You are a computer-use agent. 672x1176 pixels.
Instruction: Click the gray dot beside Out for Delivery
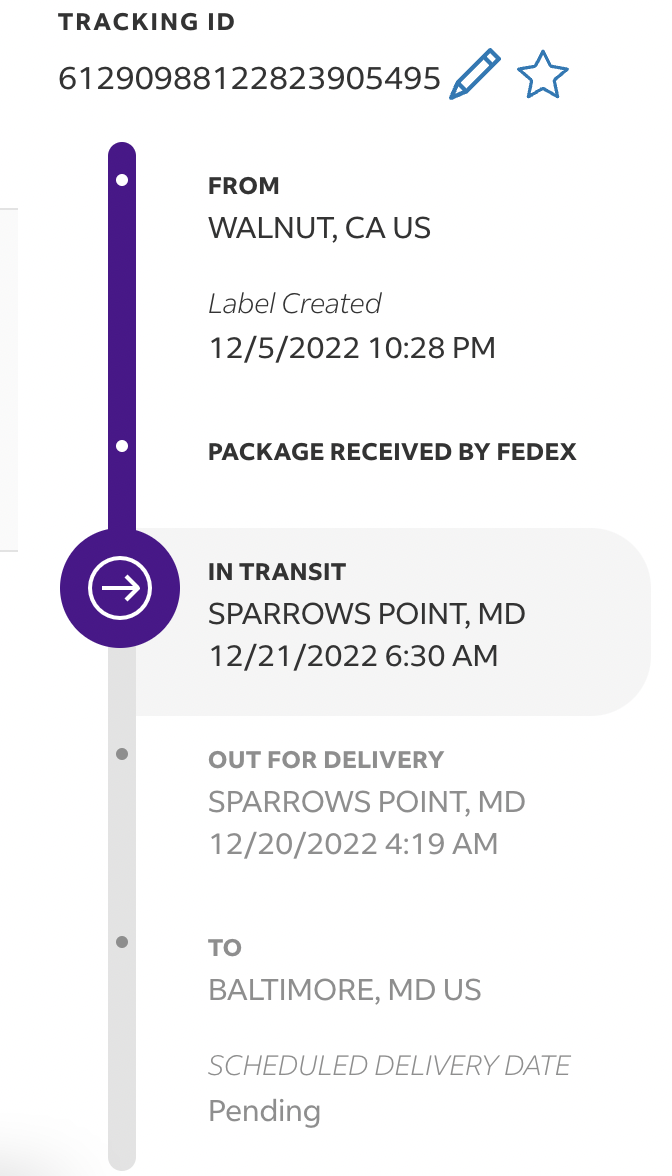point(122,754)
